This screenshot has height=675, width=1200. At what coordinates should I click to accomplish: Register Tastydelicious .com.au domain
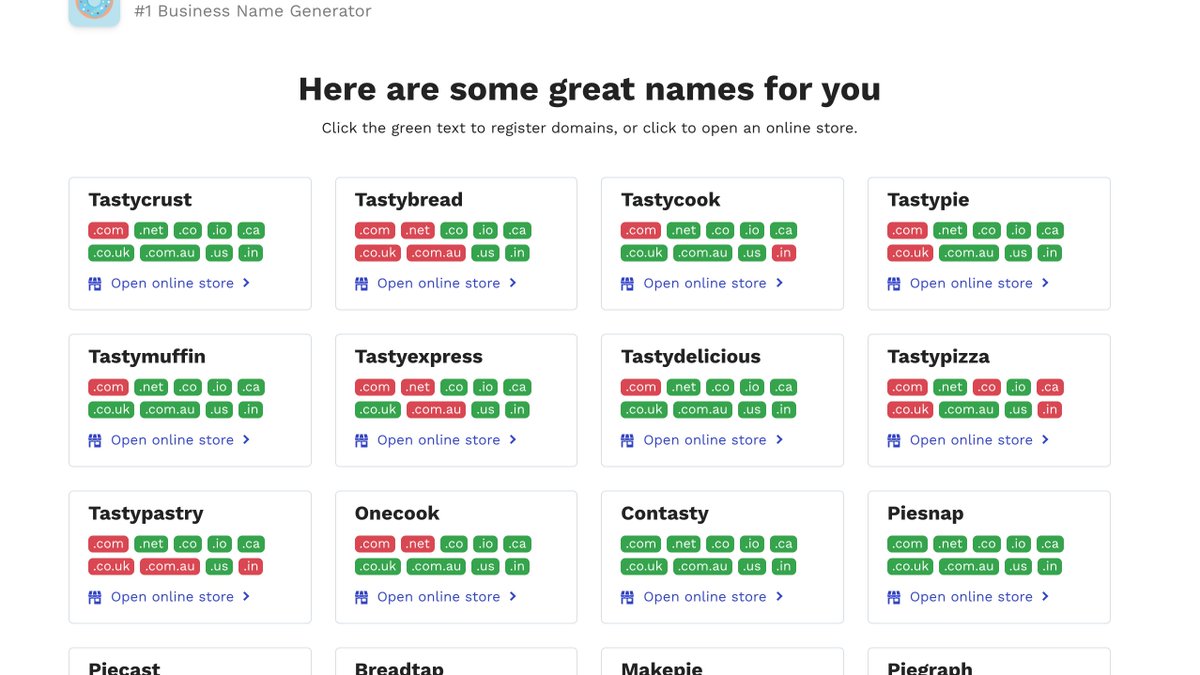pos(702,409)
